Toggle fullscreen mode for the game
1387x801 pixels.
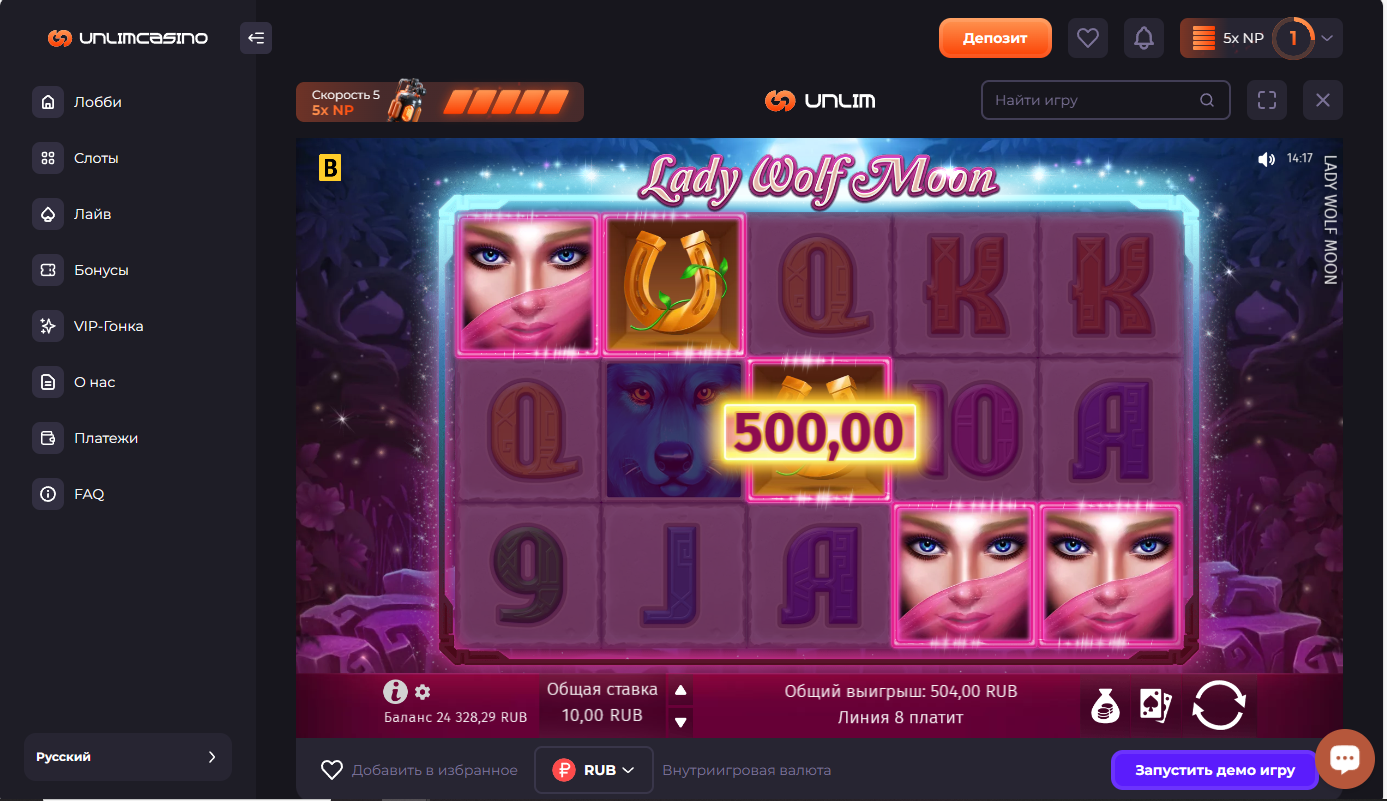tap(1267, 100)
